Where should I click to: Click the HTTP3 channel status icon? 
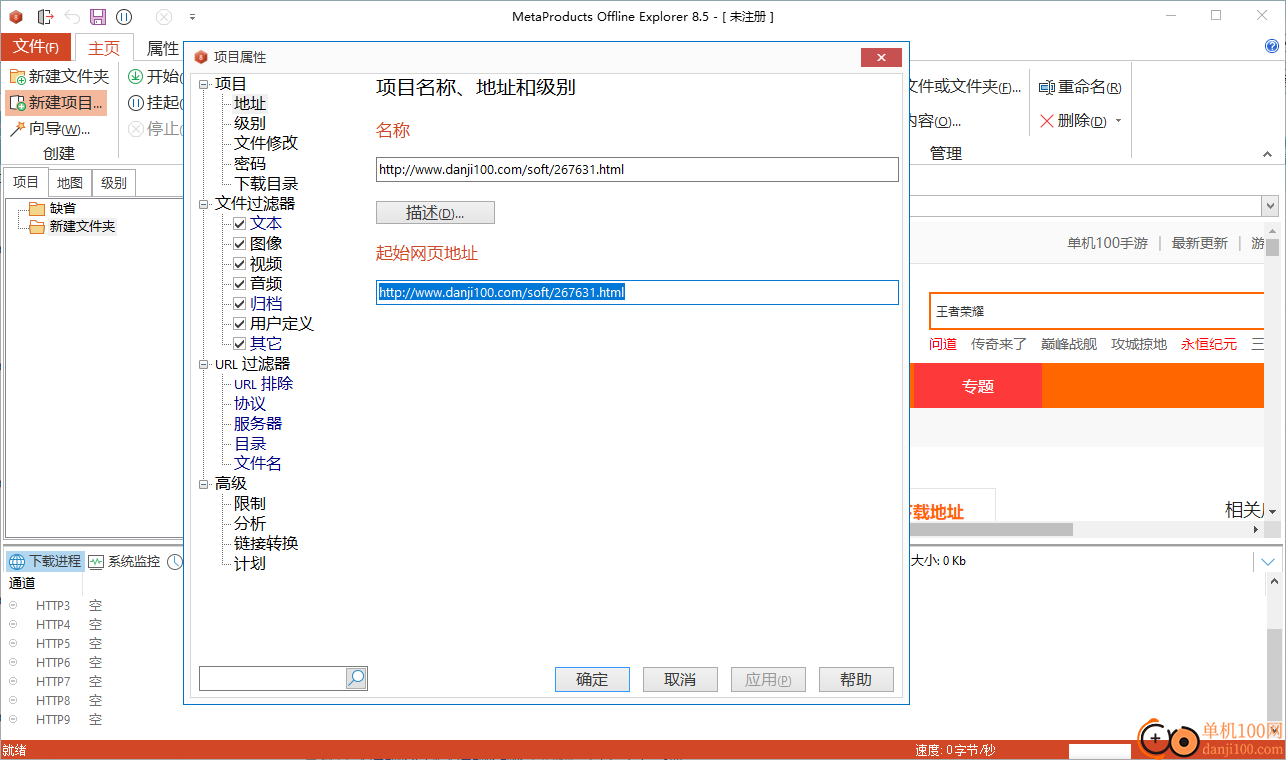point(13,605)
